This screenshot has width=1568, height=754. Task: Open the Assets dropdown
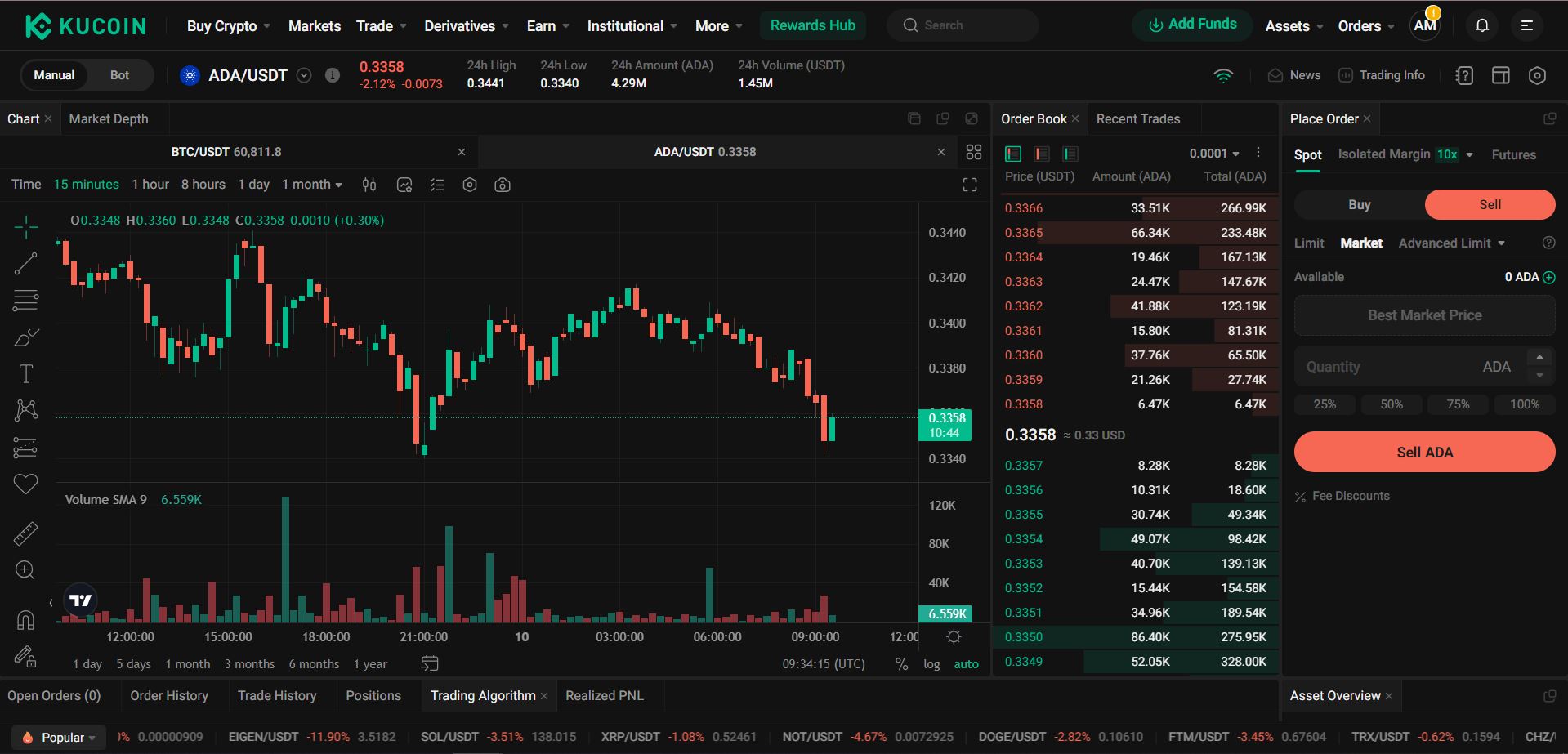(1294, 26)
